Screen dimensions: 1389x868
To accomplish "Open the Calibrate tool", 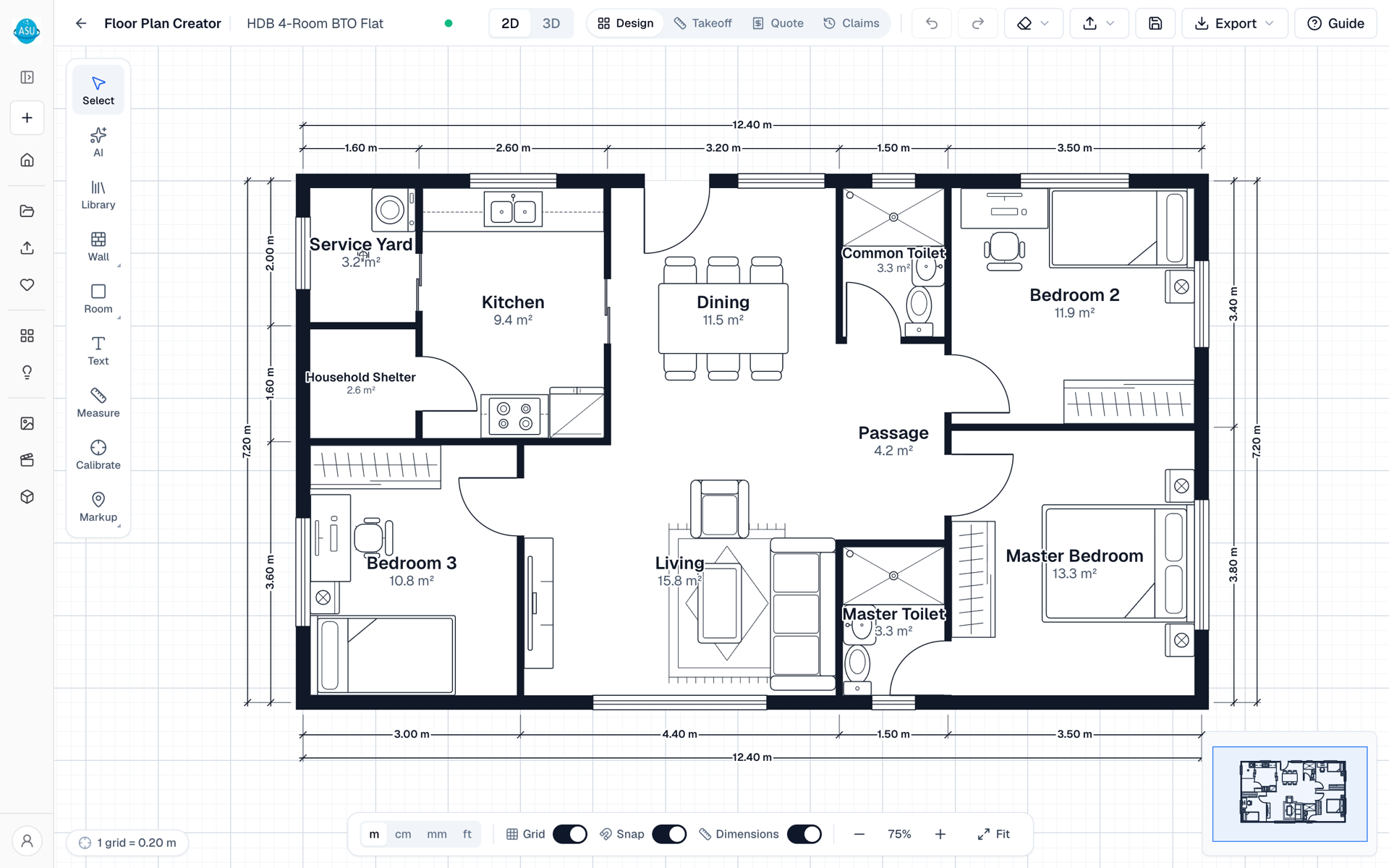I will point(98,455).
